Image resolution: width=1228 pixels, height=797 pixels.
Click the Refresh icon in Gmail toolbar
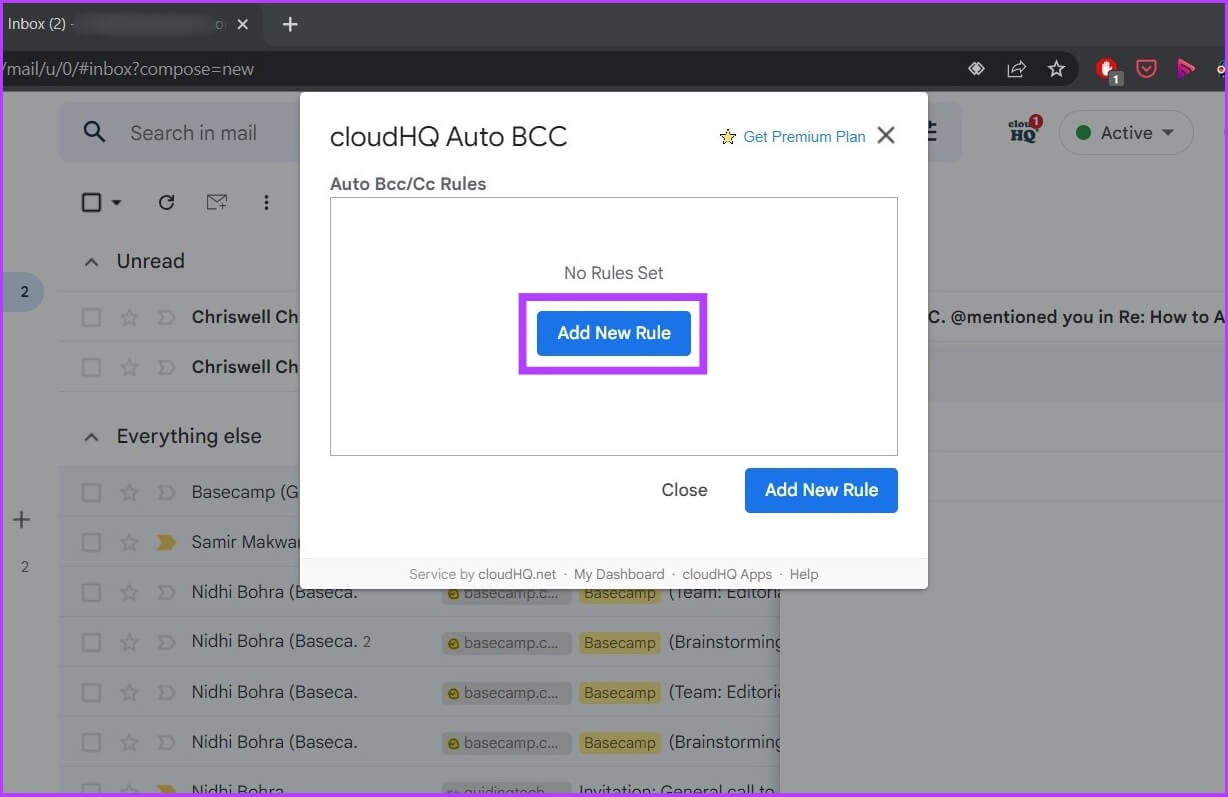[166, 202]
